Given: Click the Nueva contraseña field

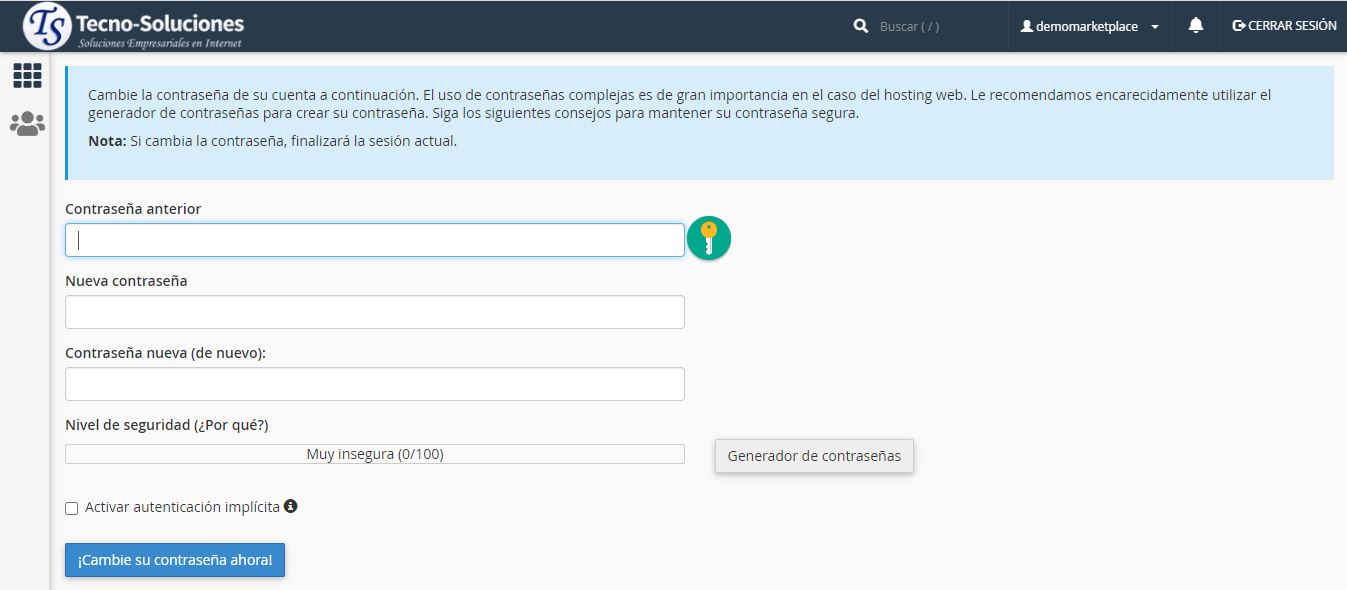Looking at the screenshot, I should 375,312.
